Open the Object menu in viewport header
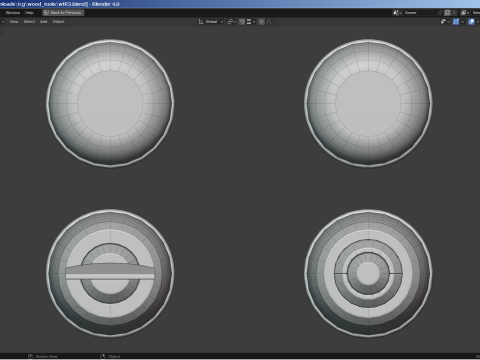The width and height of the screenshot is (480, 360). pos(59,22)
